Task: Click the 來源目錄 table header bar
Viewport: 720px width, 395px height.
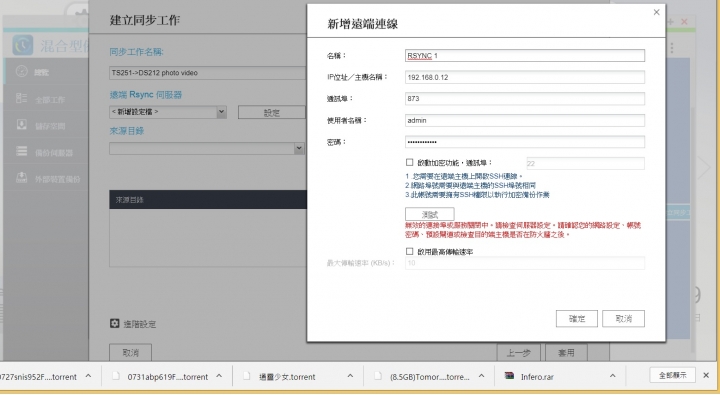Action: (x=208, y=199)
